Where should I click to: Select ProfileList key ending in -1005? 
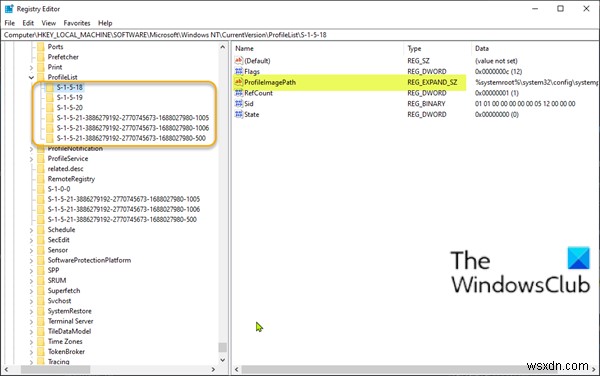coord(133,118)
